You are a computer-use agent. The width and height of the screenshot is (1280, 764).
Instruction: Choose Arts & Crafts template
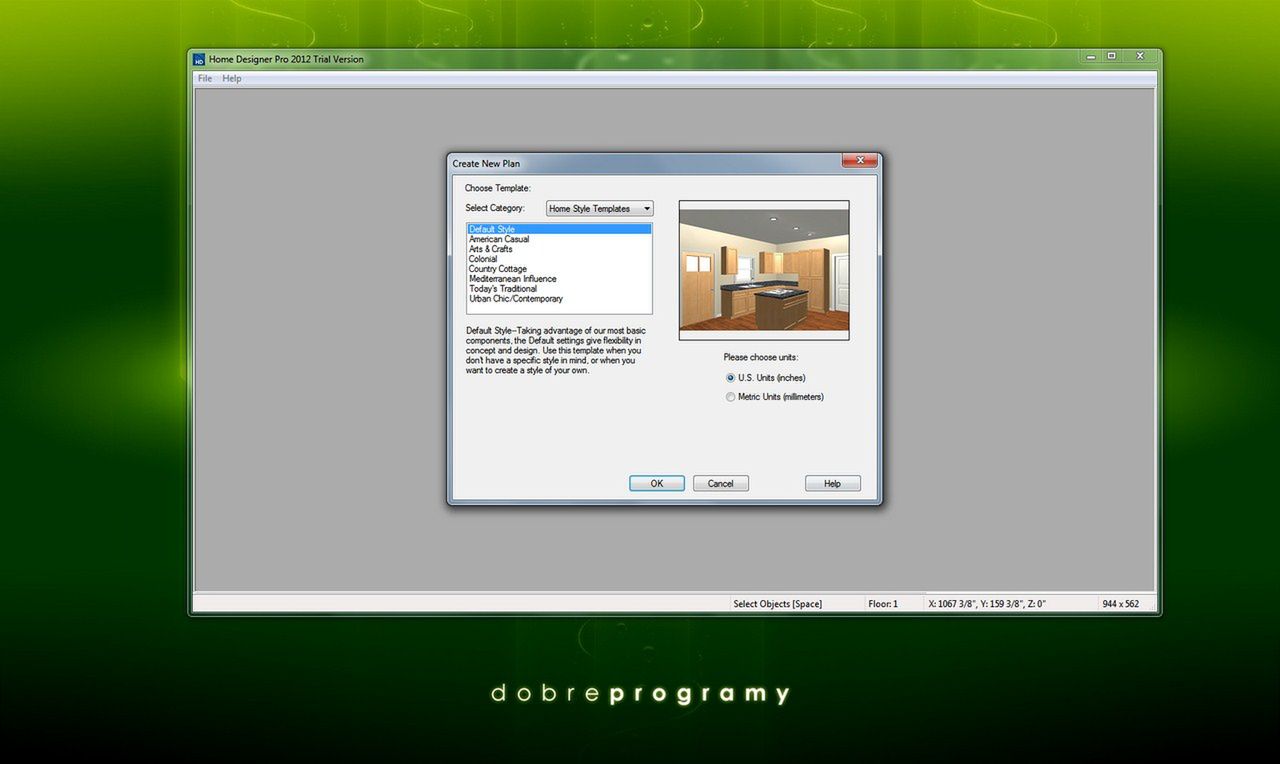click(559, 249)
